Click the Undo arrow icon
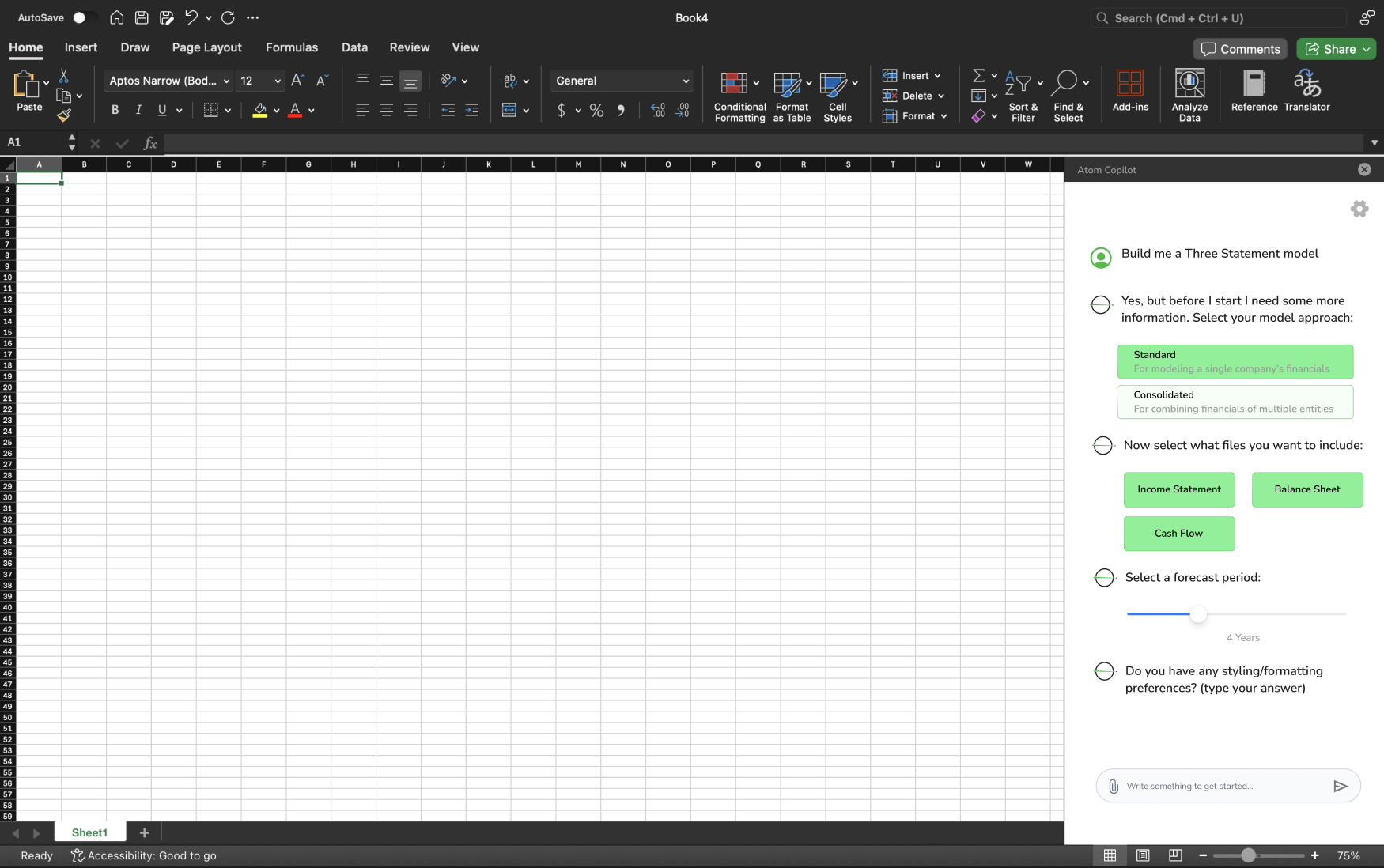The height and width of the screenshot is (868, 1384). pyautogui.click(x=191, y=17)
